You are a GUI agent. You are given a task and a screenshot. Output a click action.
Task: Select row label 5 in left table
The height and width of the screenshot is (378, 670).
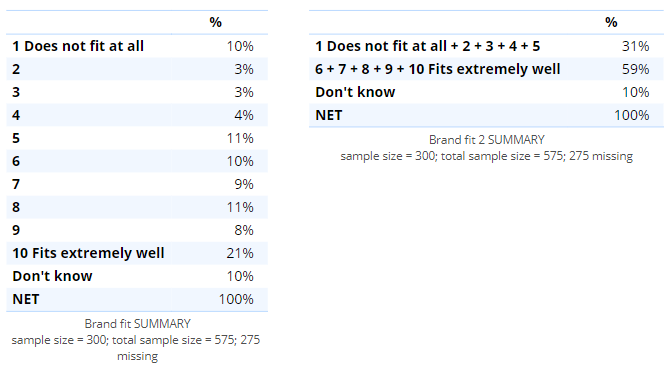[16, 138]
